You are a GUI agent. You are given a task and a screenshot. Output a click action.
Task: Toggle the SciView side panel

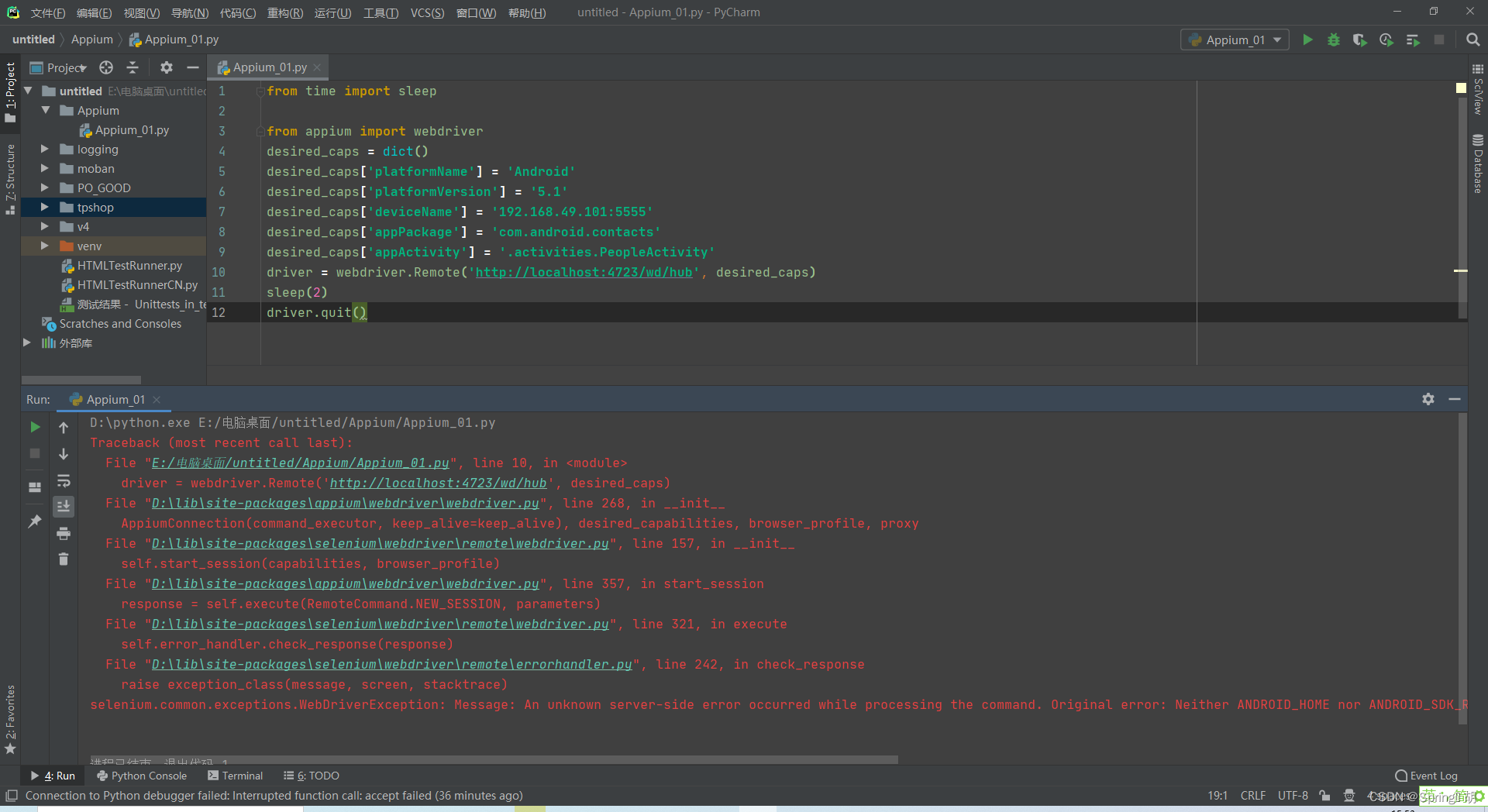[1478, 90]
